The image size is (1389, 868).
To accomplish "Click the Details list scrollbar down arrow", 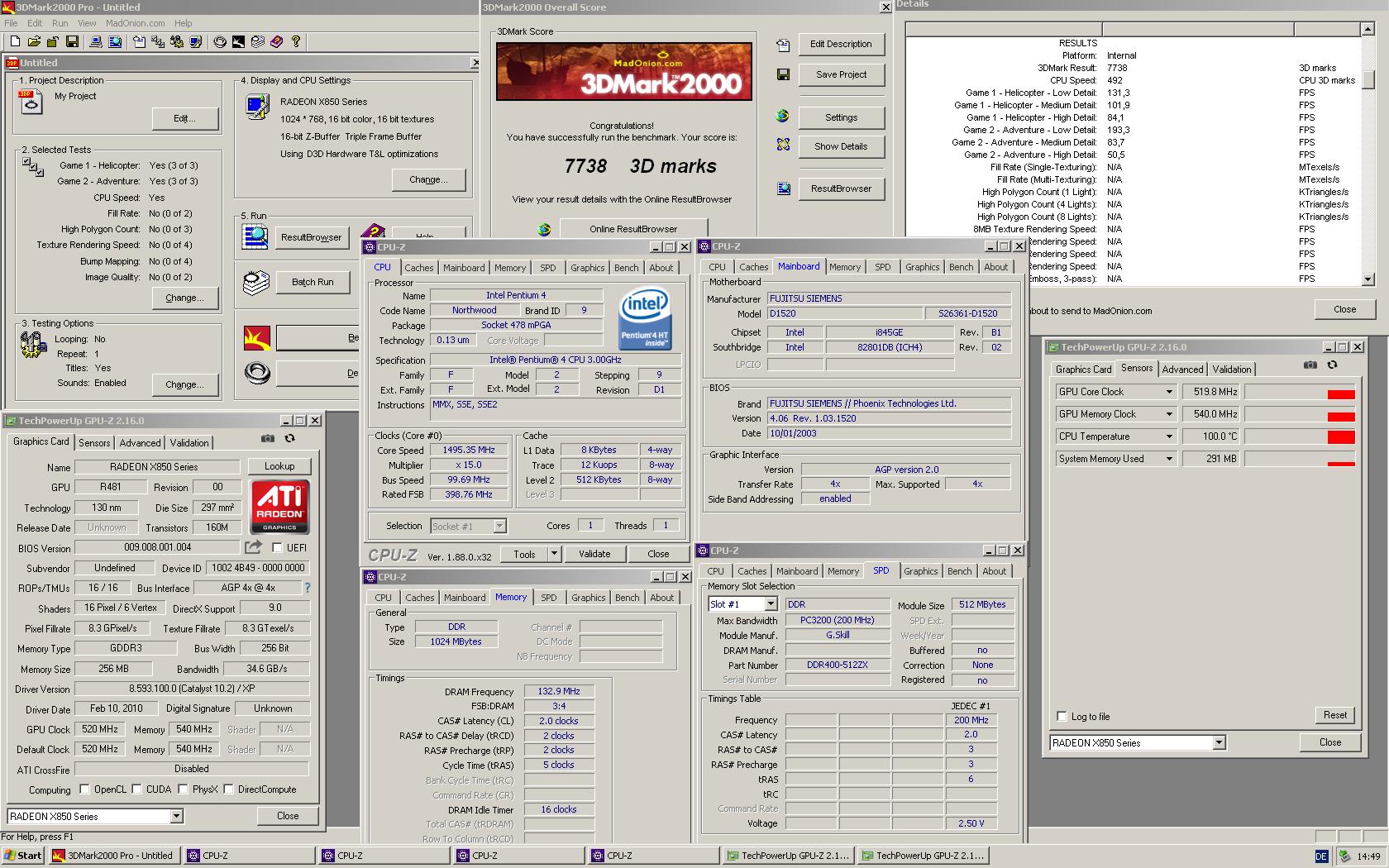I will [x=1368, y=279].
